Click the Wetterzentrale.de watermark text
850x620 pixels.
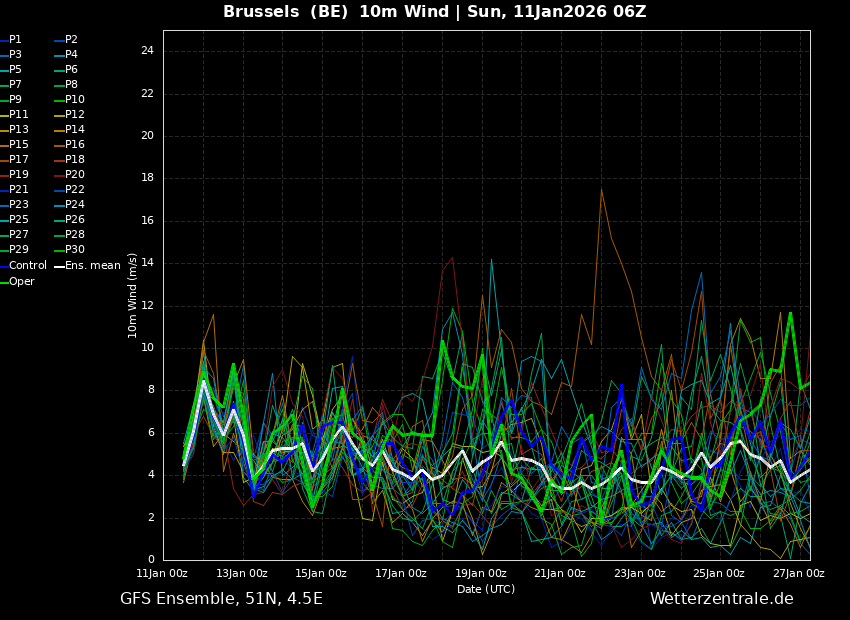point(722,599)
